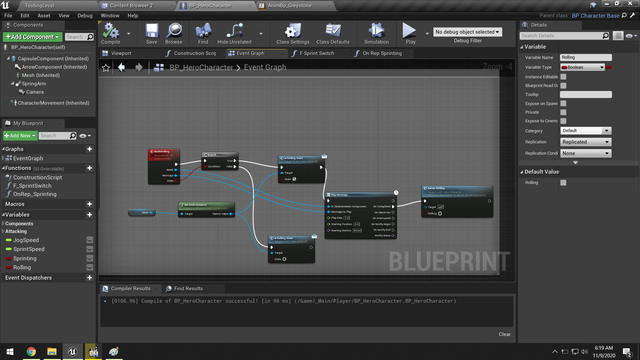Click the Tooltip text field
This screenshot has height=360, width=640.
coord(586,95)
